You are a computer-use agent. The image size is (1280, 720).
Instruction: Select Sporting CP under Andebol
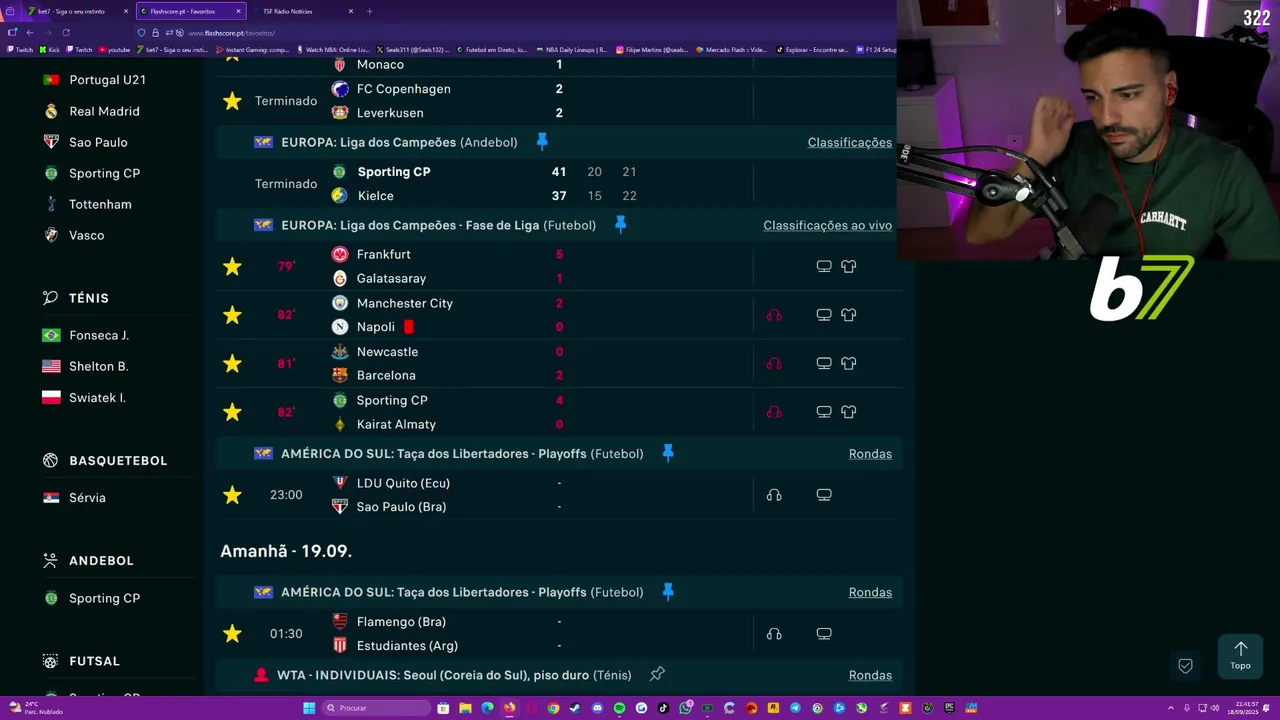pos(104,598)
